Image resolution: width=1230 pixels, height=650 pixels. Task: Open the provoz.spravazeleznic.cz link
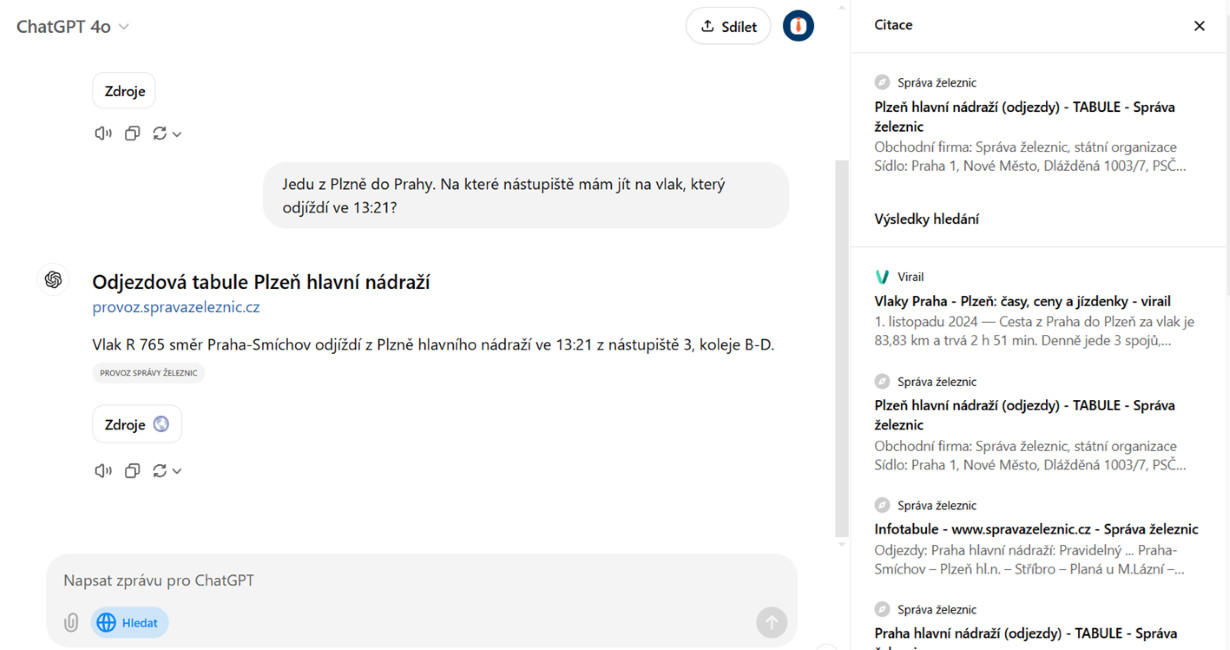(176, 307)
